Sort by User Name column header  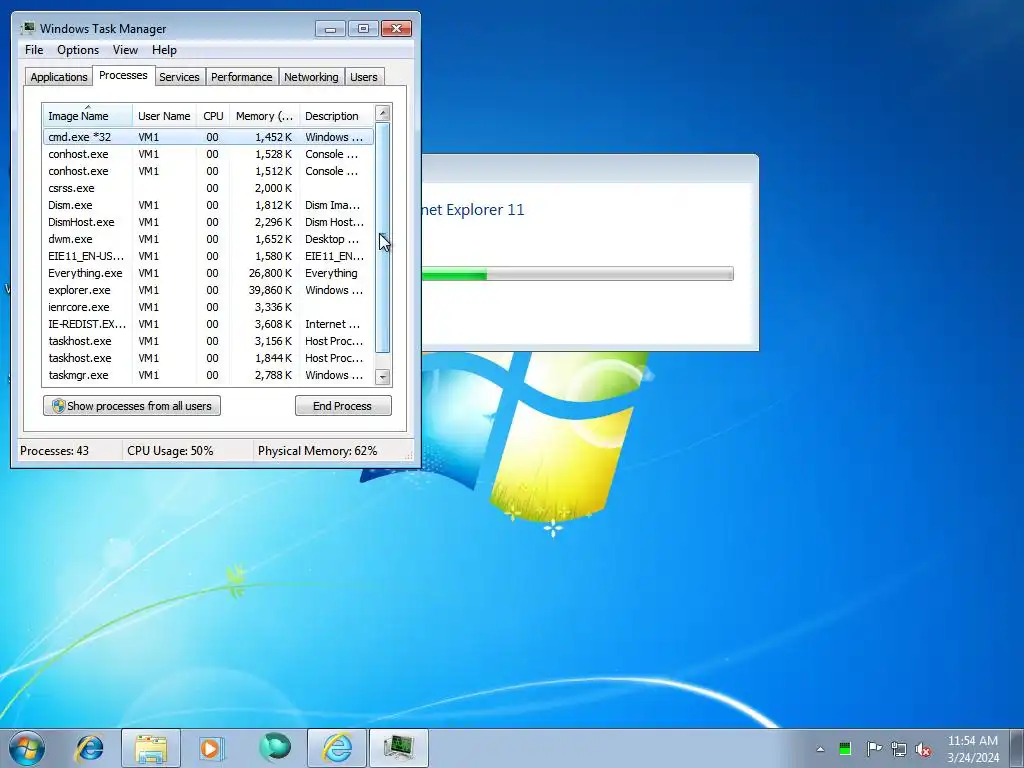coord(164,116)
